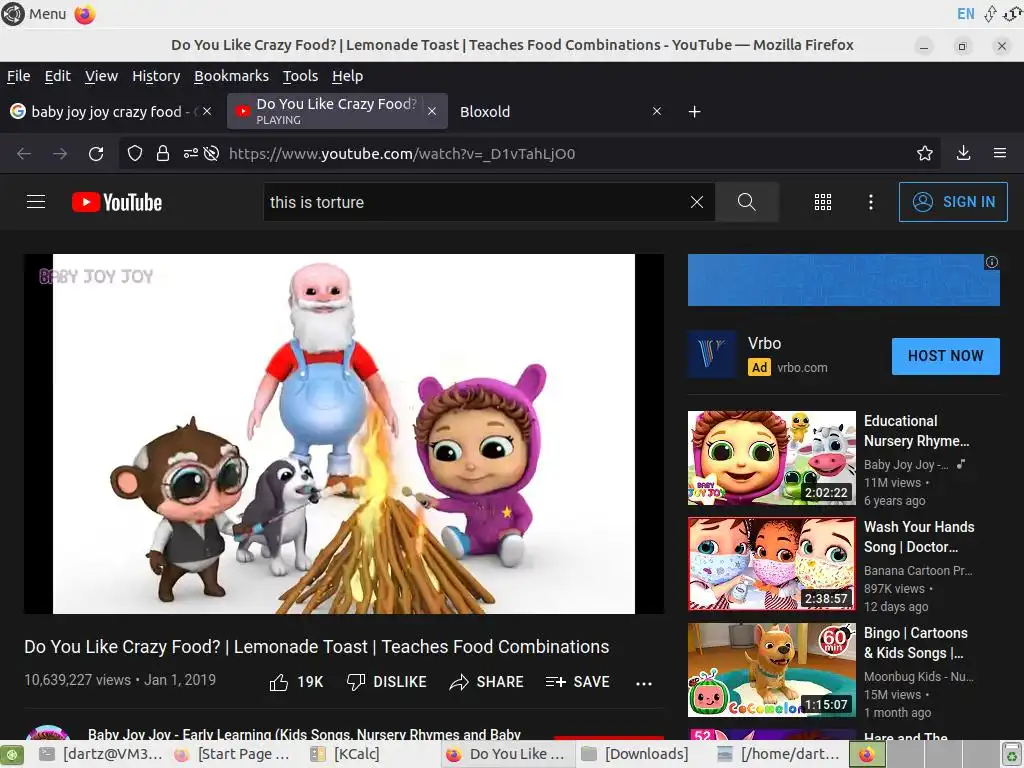Dislike the video with thumbs down
1024x768 pixels.
pos(387,682)
